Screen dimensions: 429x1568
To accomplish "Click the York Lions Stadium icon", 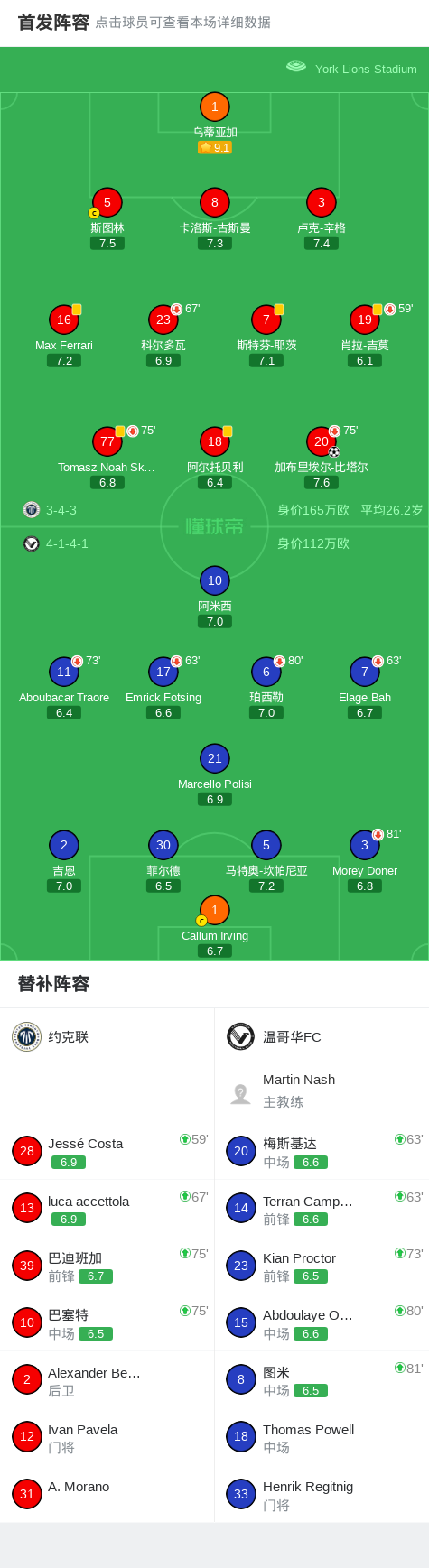I will click(296, 67).
